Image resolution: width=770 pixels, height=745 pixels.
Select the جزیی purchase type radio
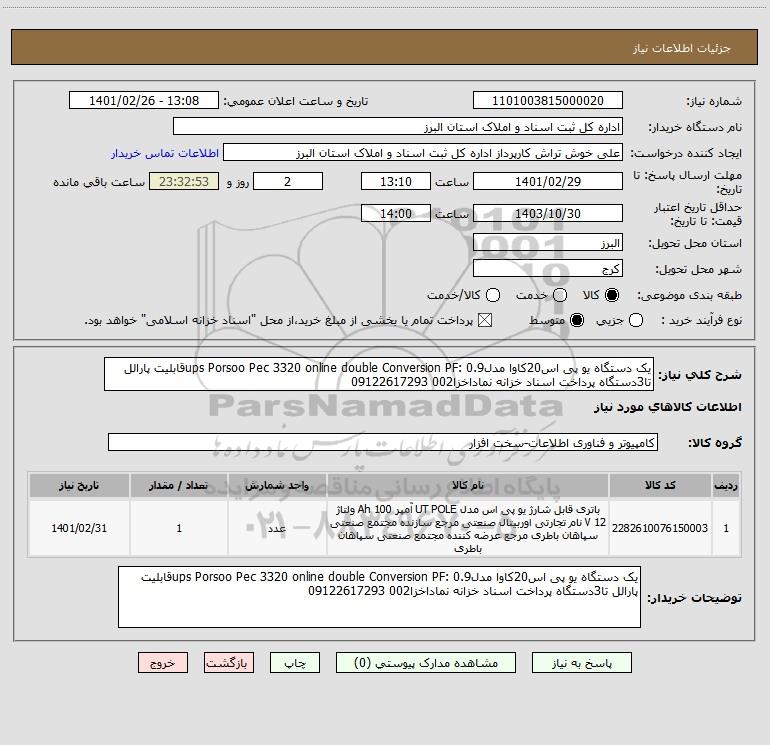click(x=636, y=320)
